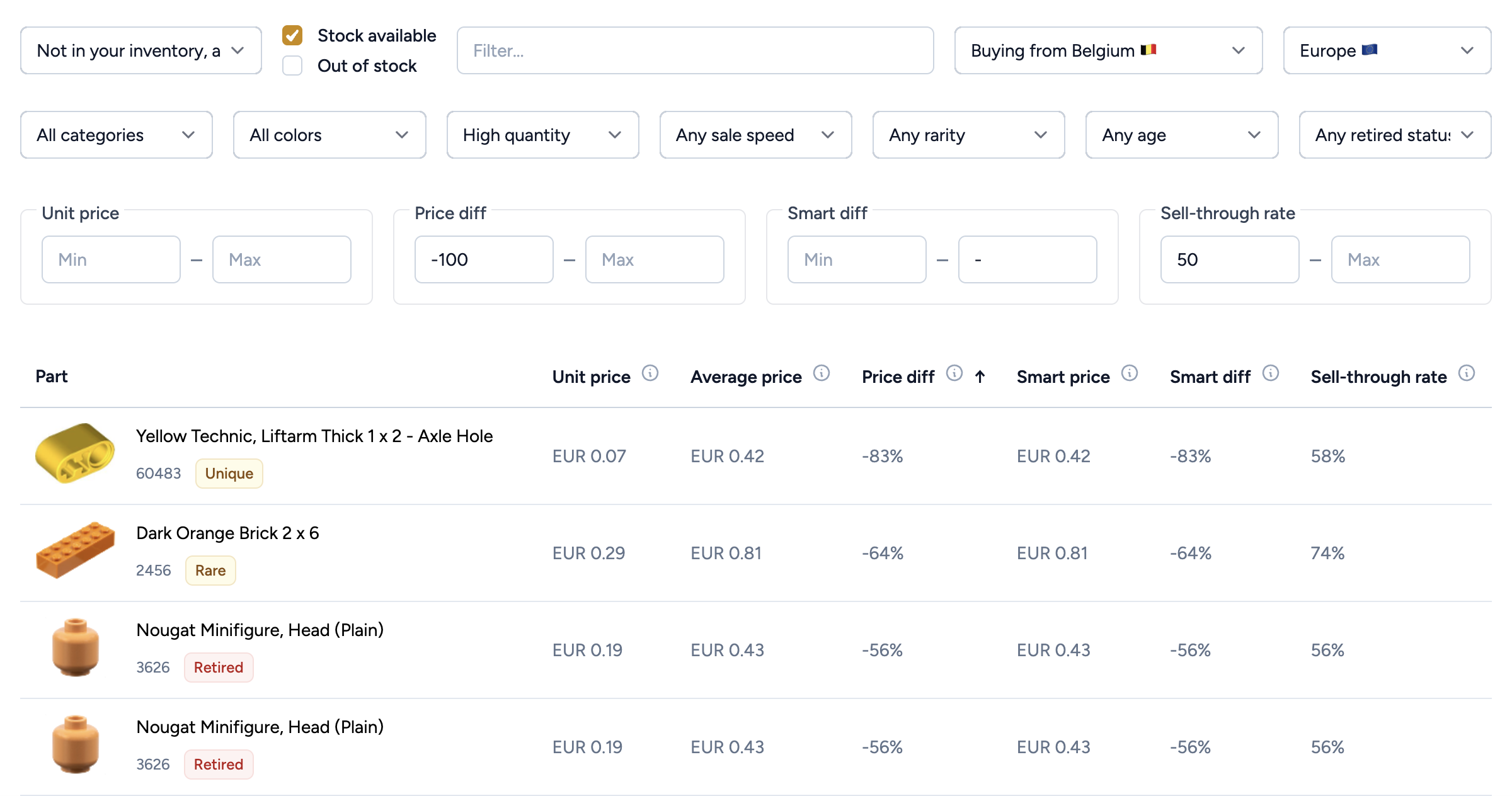The image size is (1512, 796).
Task: Uncheck the Stock available checkbox
Action: (x=292, y=35)
